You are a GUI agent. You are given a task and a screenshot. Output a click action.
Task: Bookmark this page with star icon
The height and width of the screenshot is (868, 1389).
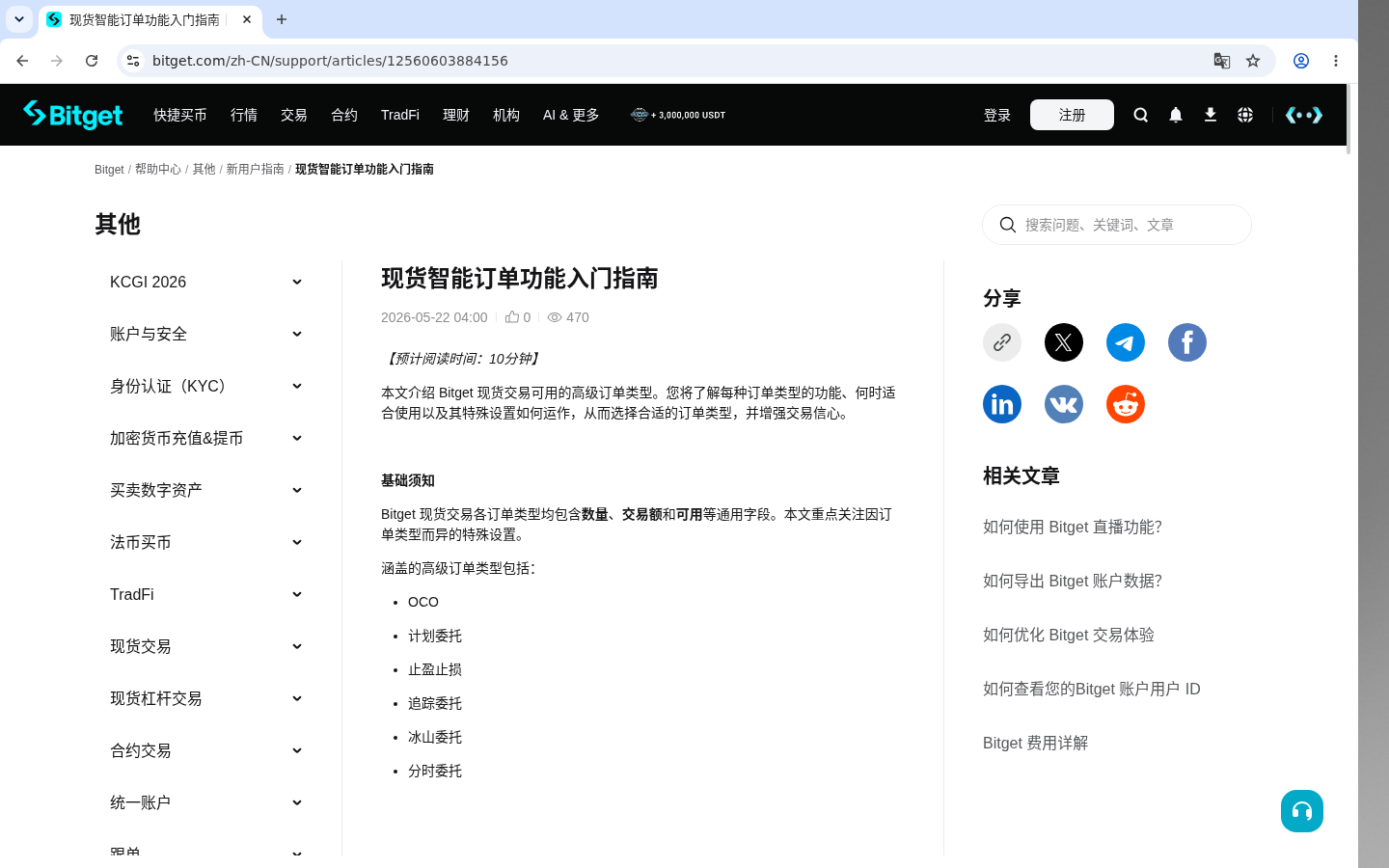(x=1253, y=61)
